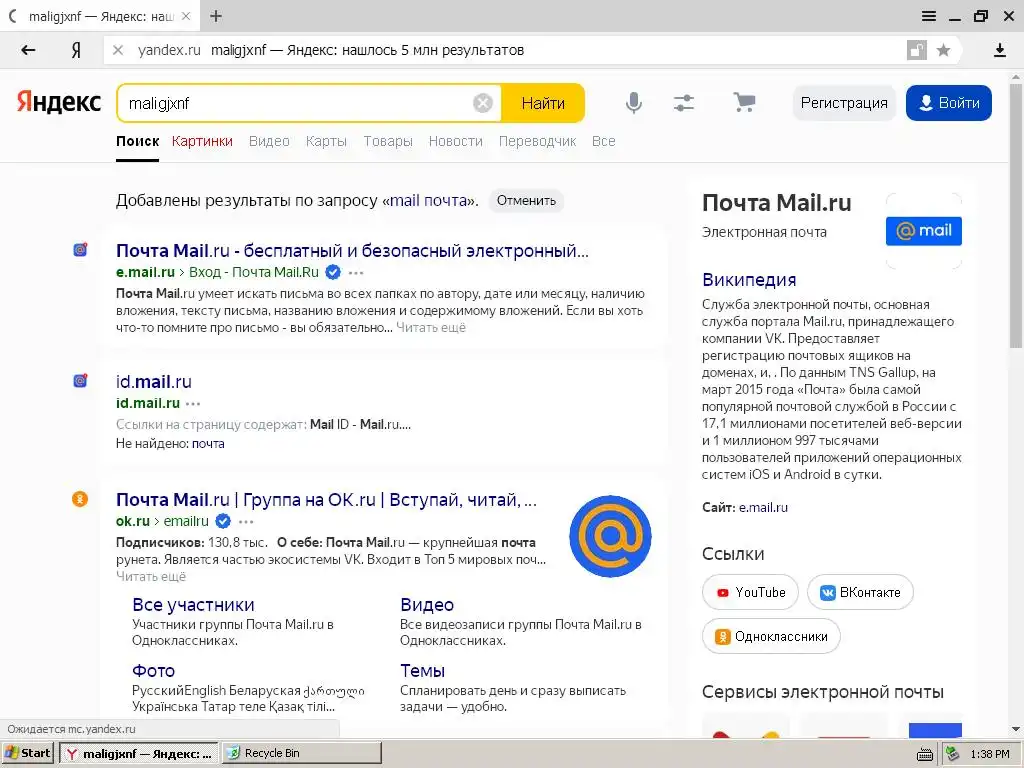Open the Windows Start button

coord(27,753)
